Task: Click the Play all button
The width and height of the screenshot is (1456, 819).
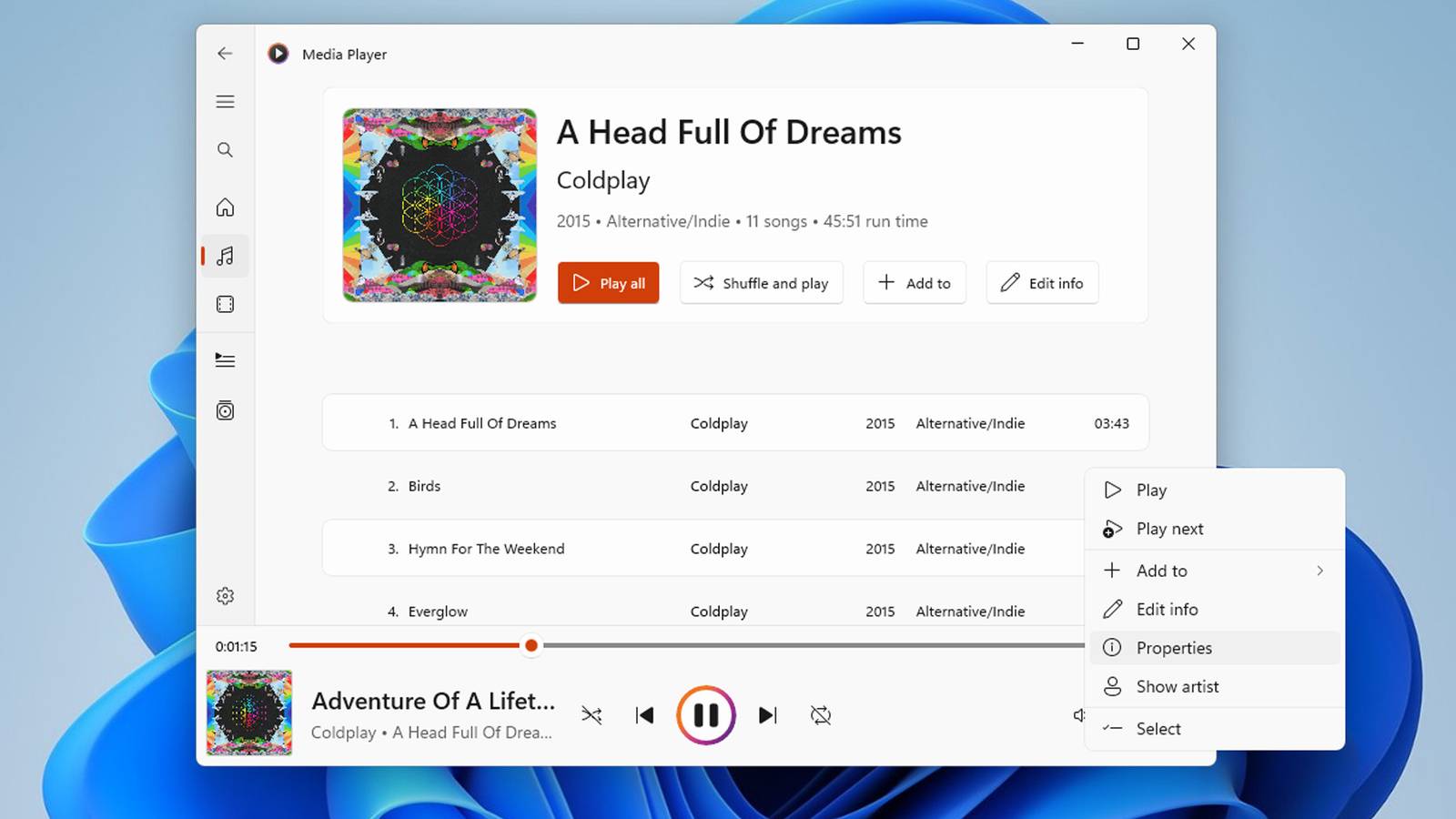Action: pos(609,283)
